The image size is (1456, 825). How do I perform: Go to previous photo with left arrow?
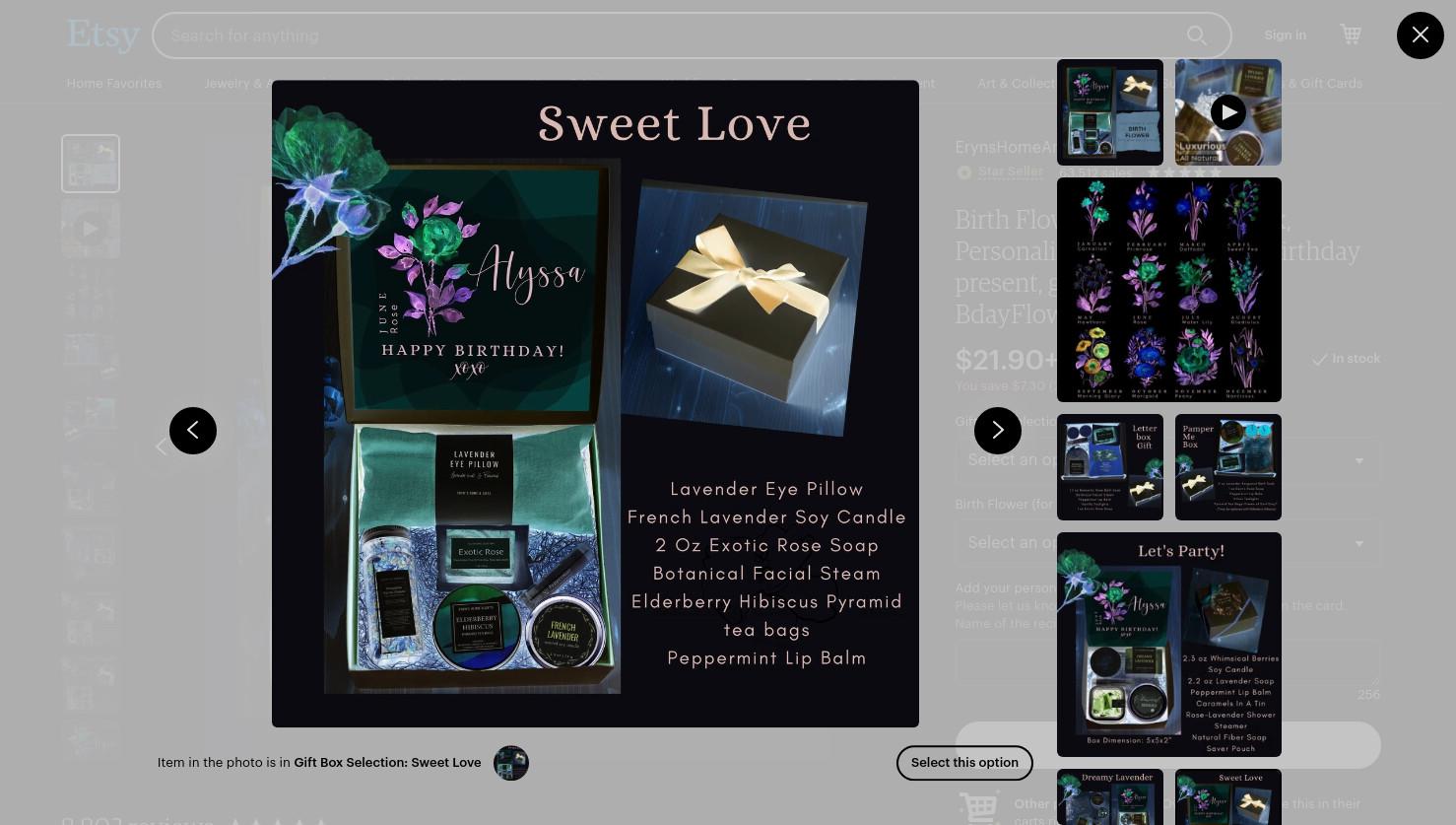coord(193,431)
